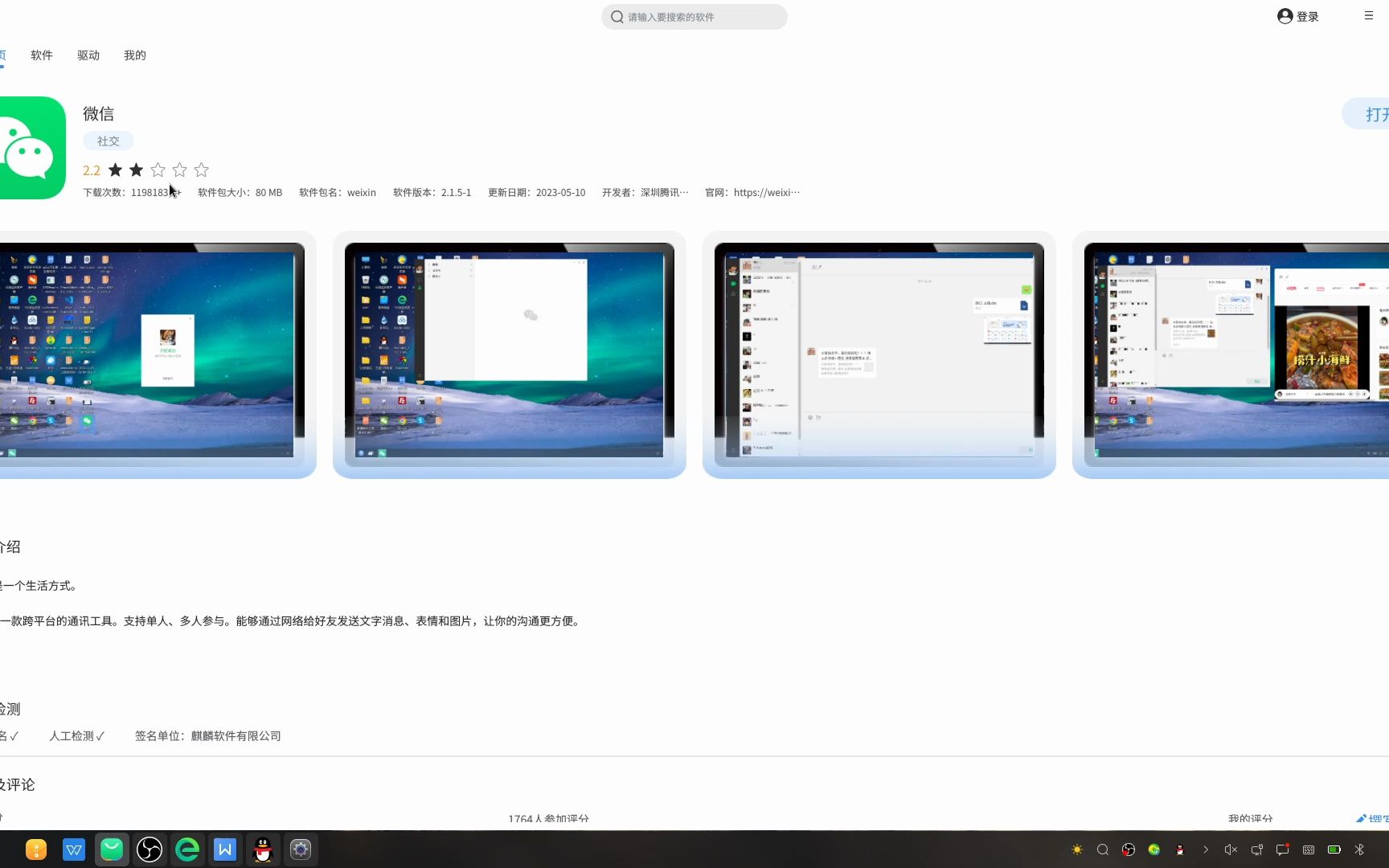The width and height of the screenshot is (1389, 868).
Task: Click the second filled rating star
Action: pyautogui.click(x=137, y=170)
